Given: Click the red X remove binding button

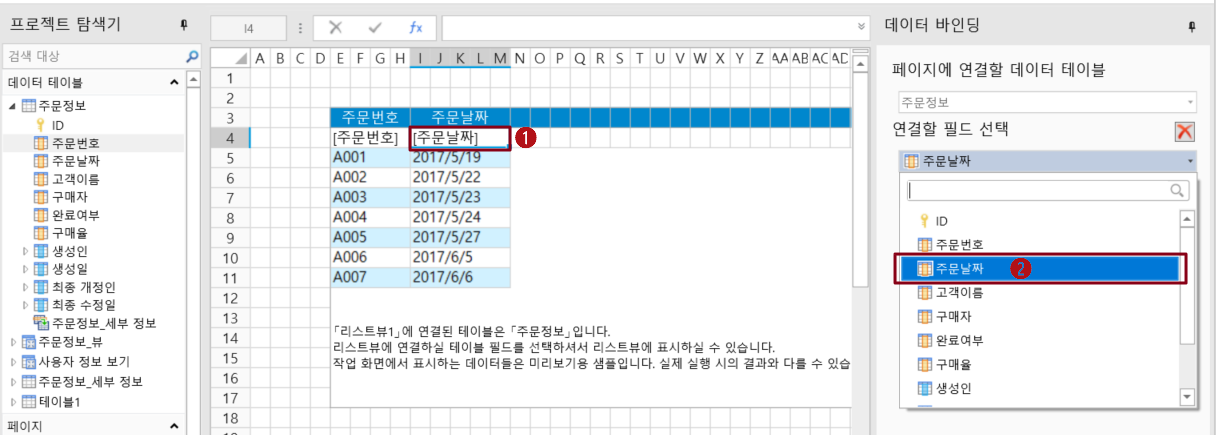Looking at the screenshot, I should coord(1185,131).
